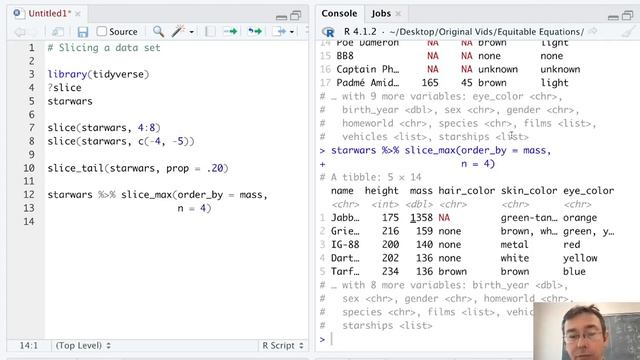Click the 'hair_color' column header
This screenshot has width=640, height=360.
point(467,191)
